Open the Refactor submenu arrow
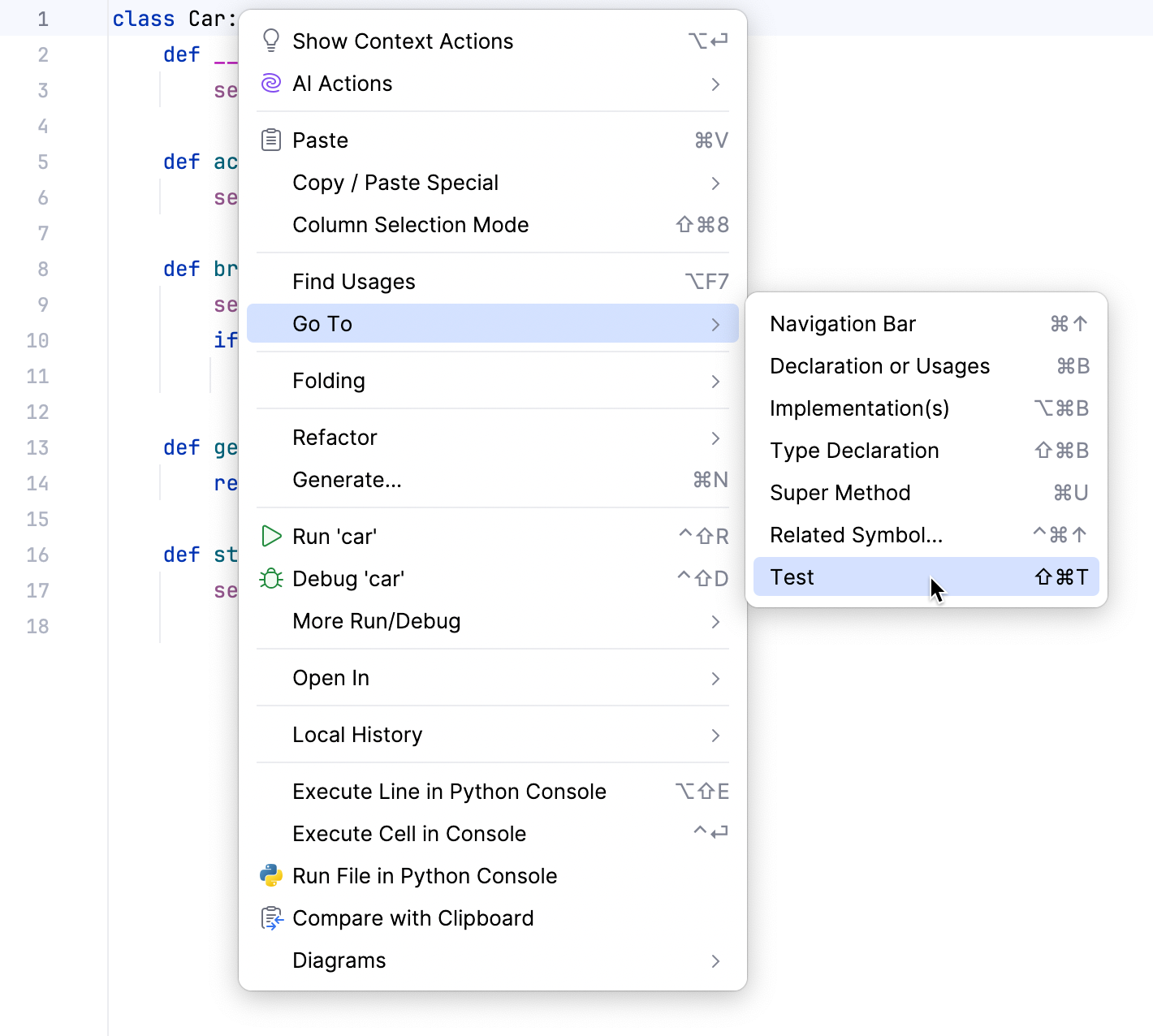This screenshot has width=1153, height=1036. point(715,438)
